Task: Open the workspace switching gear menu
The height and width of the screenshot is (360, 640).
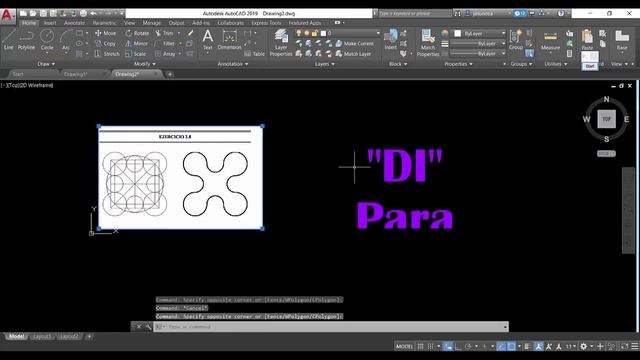Action: 584,347
